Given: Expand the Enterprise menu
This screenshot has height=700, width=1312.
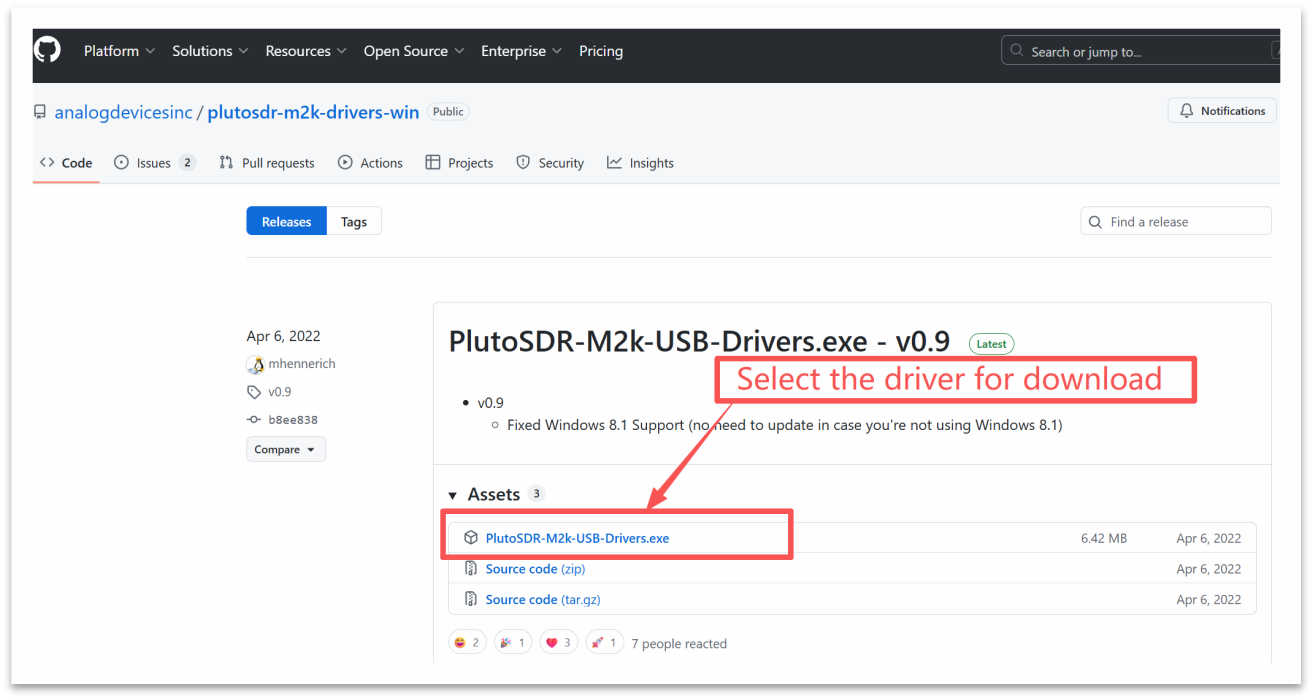Looking at the screenshot, I should coord(521,51).
